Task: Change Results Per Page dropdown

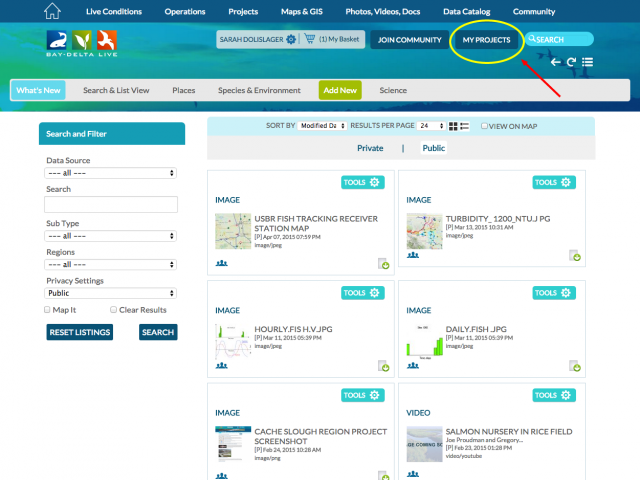Action: tap(431, 126)
